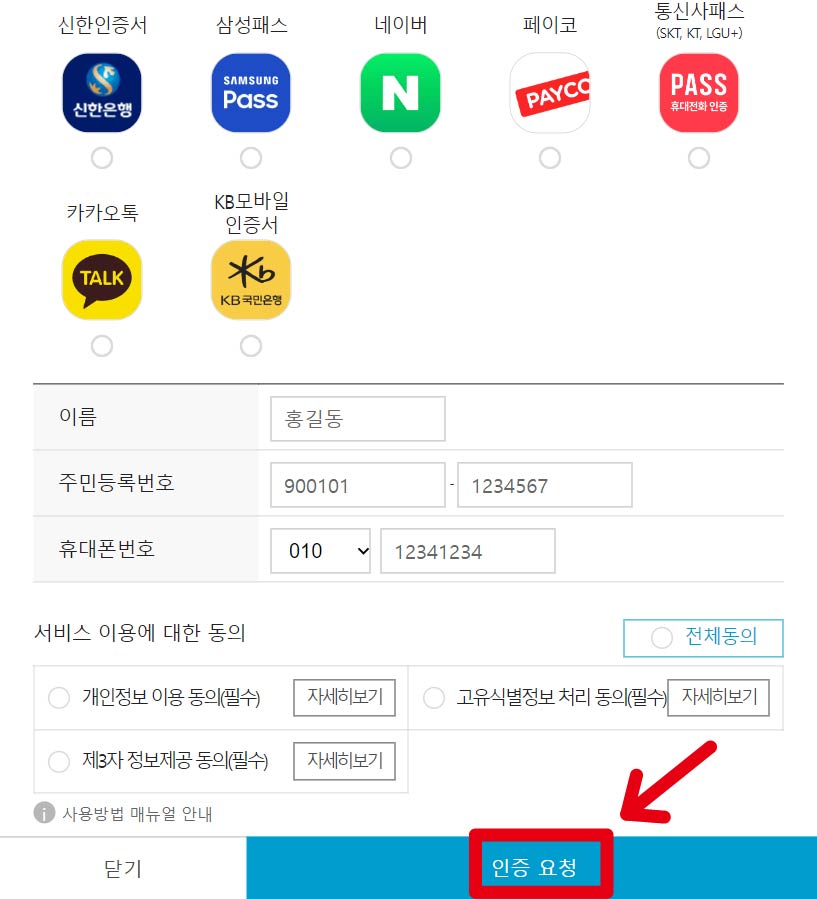Select the green Naver N icon

point(400,93)
